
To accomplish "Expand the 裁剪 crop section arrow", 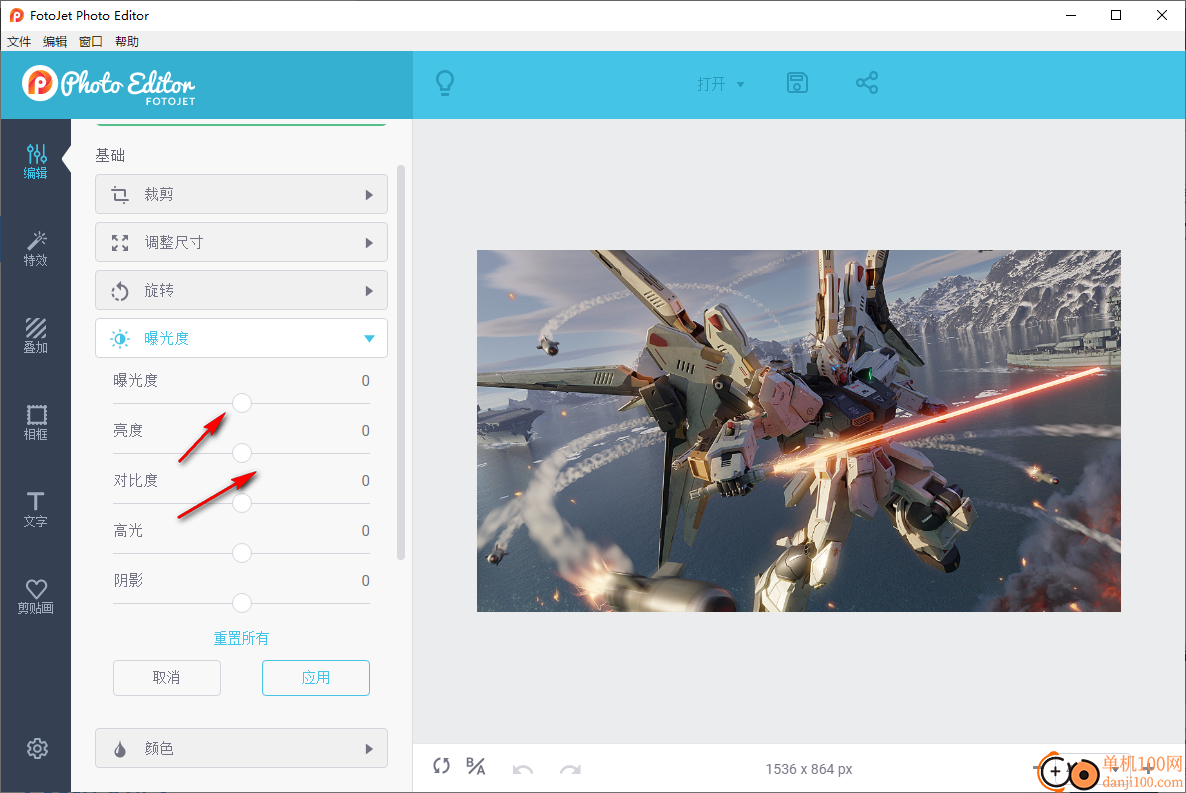I will 369,194.
